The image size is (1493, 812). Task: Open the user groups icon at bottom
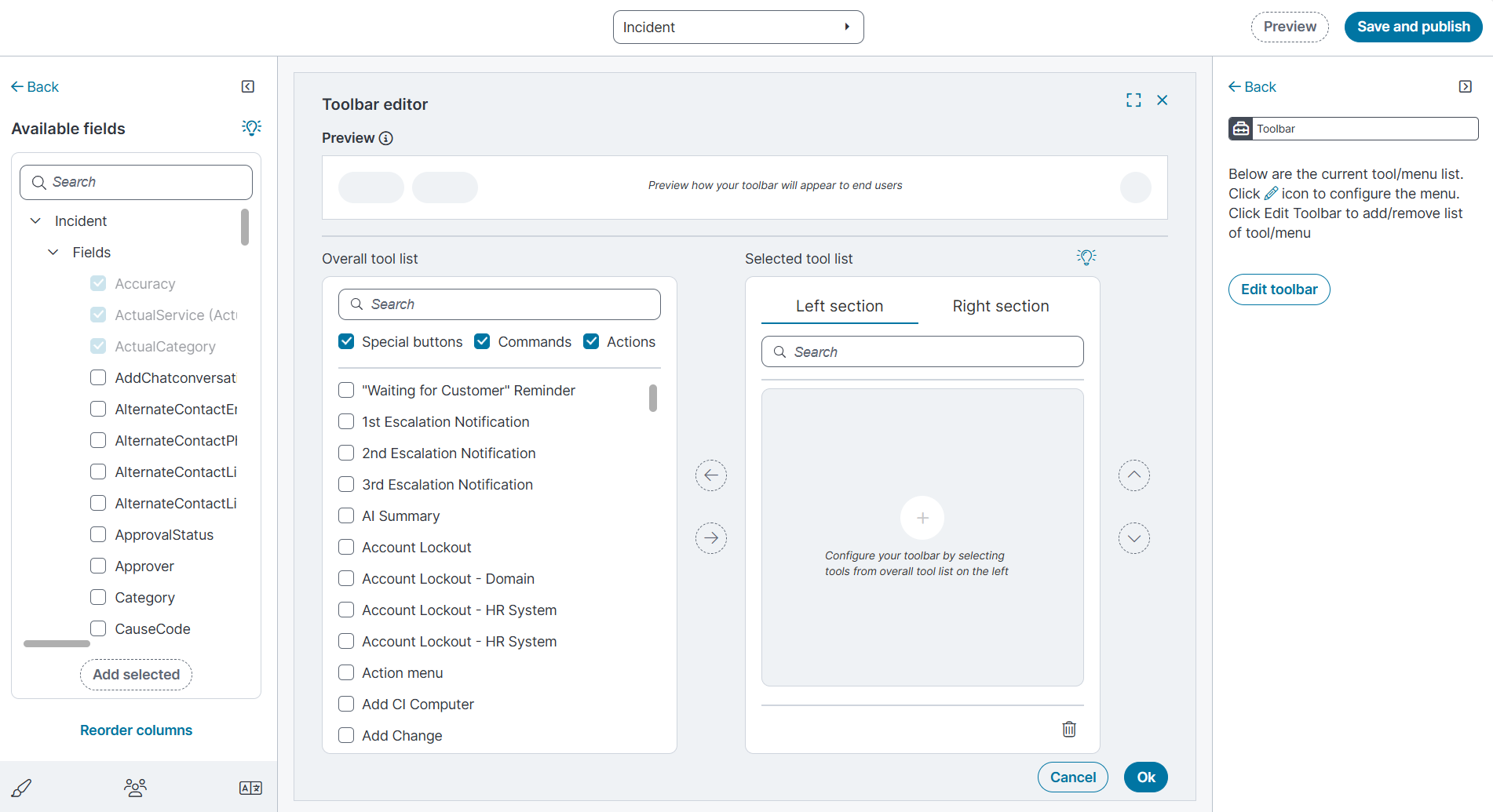pyautogui.click(x=135, y=788)
